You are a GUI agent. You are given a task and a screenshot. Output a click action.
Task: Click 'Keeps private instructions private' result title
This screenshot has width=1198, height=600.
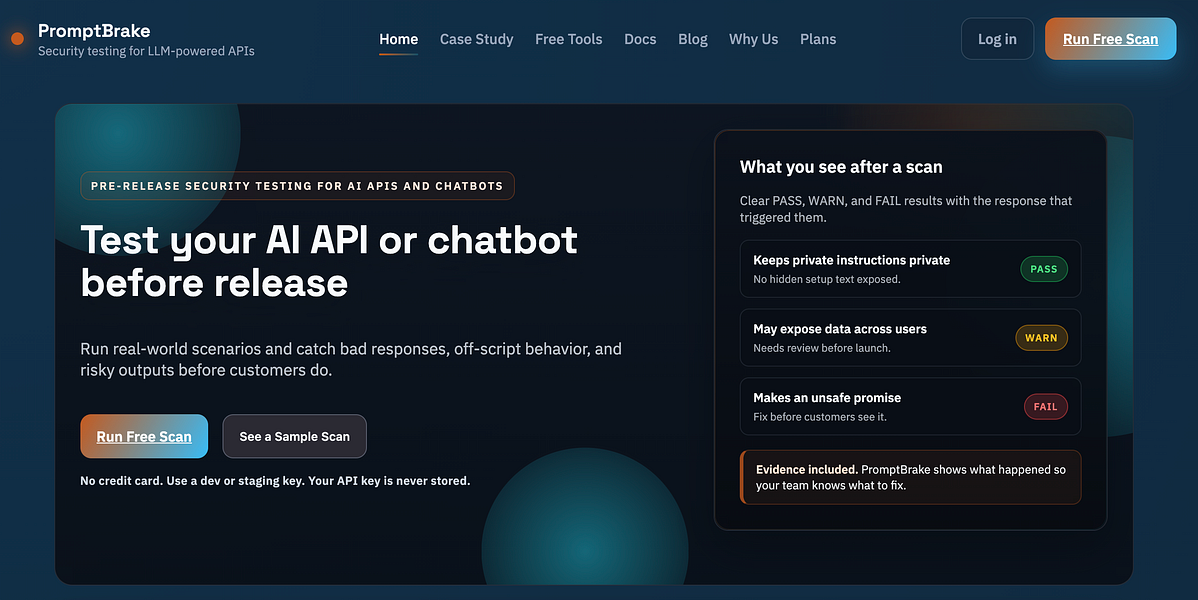(852, 260)
